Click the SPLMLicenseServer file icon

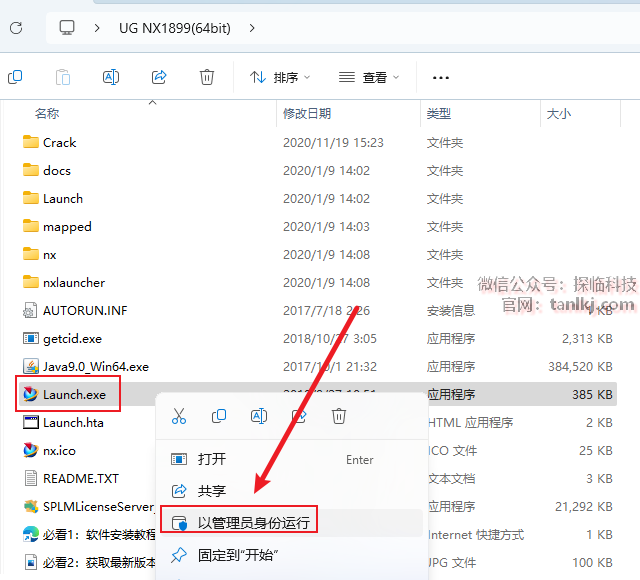(x=31, y=507)
